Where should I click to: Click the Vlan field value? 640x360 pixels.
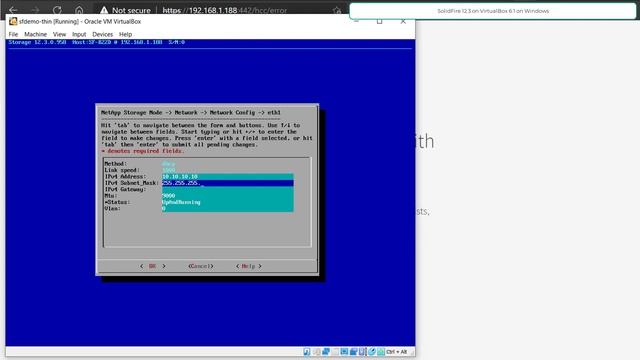(164, 209)
